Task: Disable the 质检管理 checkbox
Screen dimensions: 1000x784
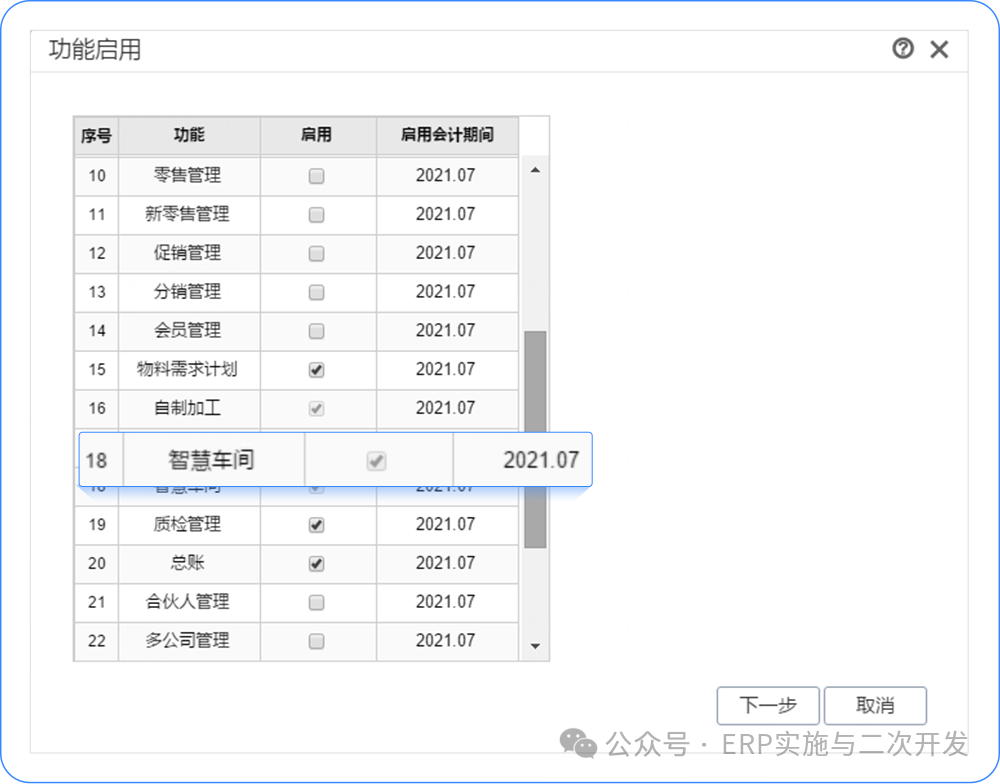Action: coord(317,525)
